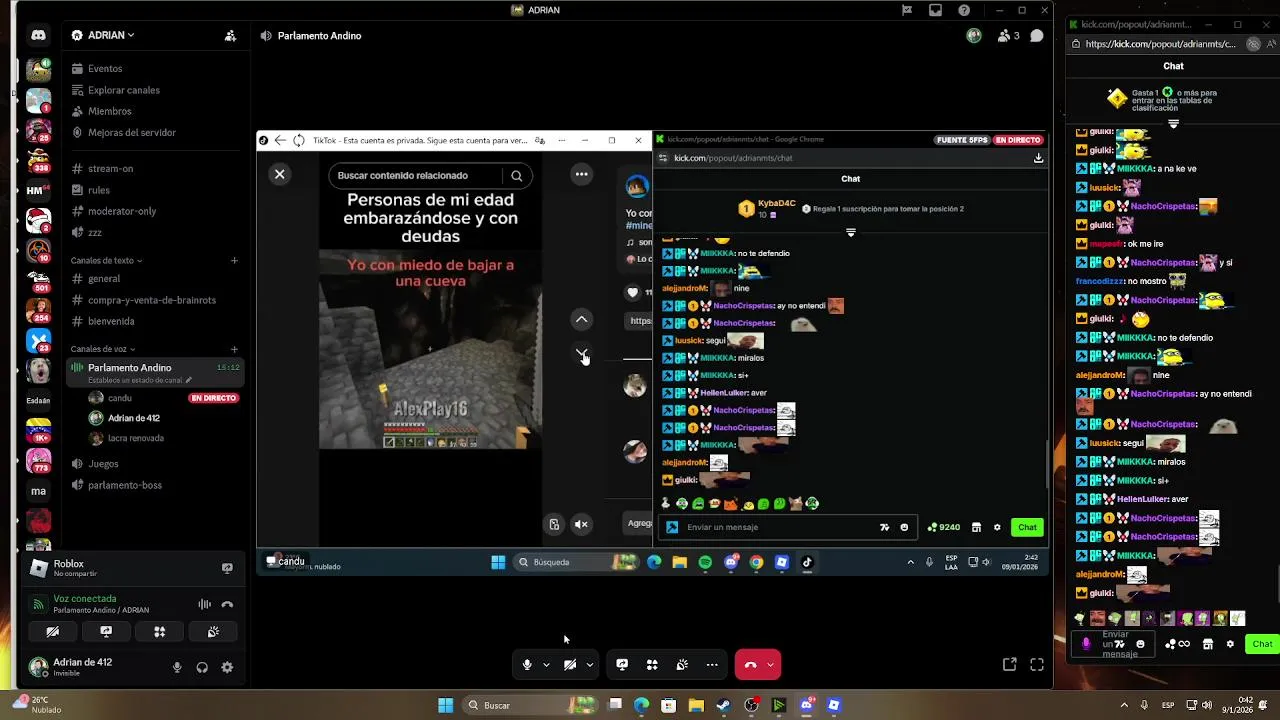Open noise suppression waveform icon

[x=204, y=604]
